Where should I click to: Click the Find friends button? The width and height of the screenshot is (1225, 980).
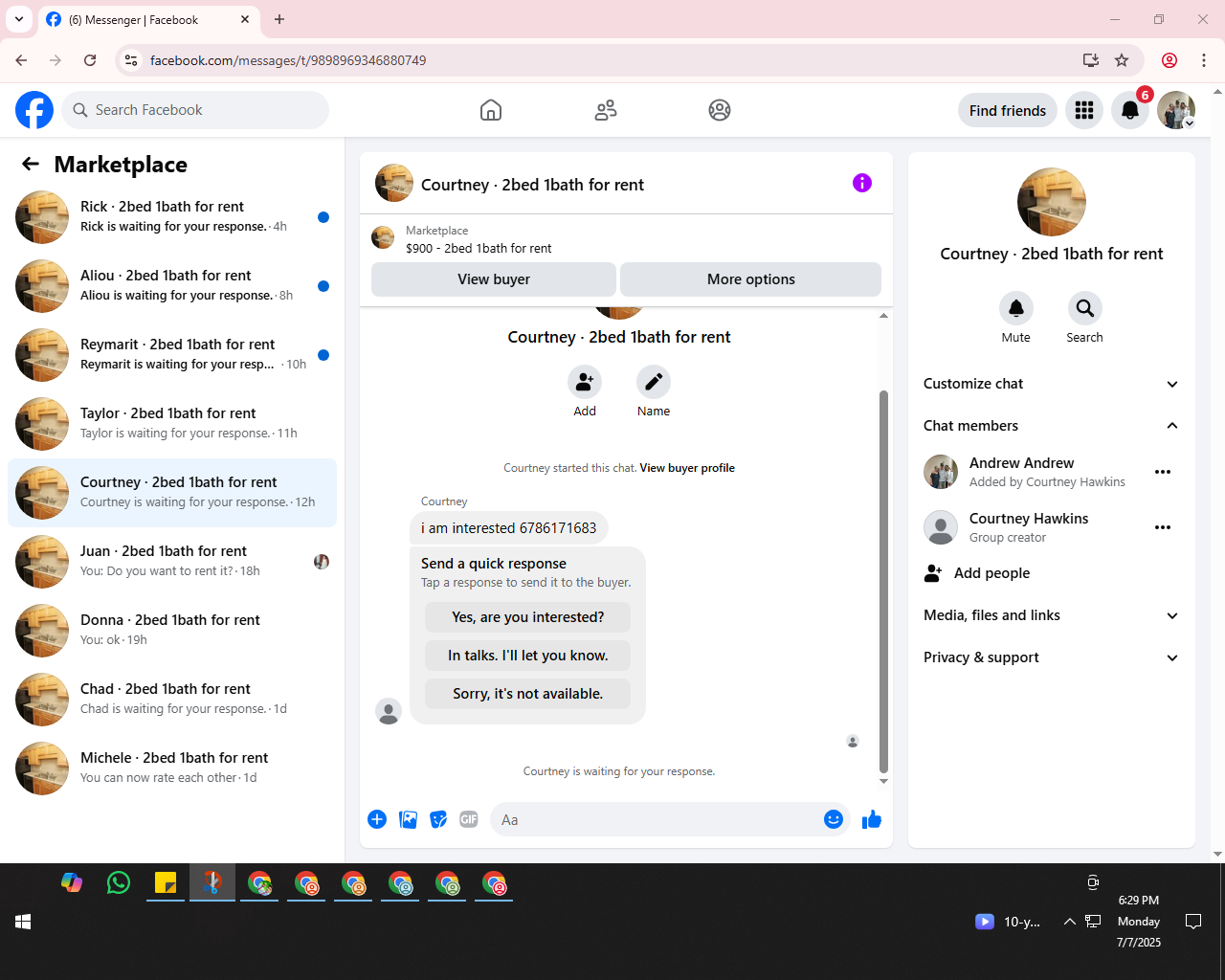click(1008, 110)
